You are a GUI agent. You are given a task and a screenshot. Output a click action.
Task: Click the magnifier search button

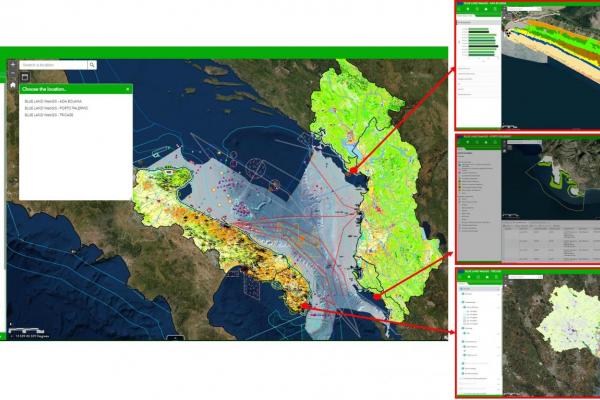tap(92, 65)
